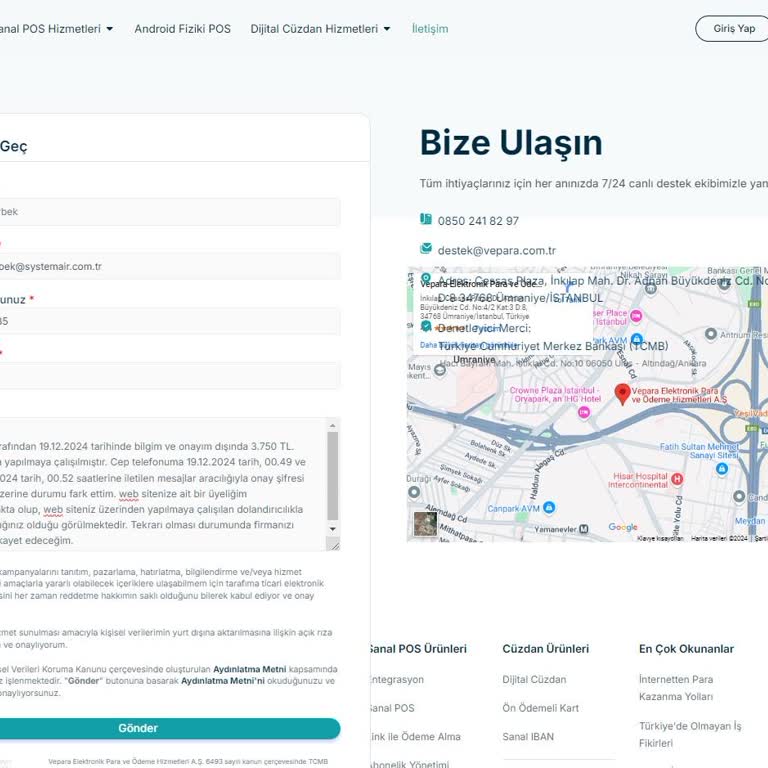
Task: Click the pink hotel marker near 'ser Place Istanbul'
Action: coord(636,316)
